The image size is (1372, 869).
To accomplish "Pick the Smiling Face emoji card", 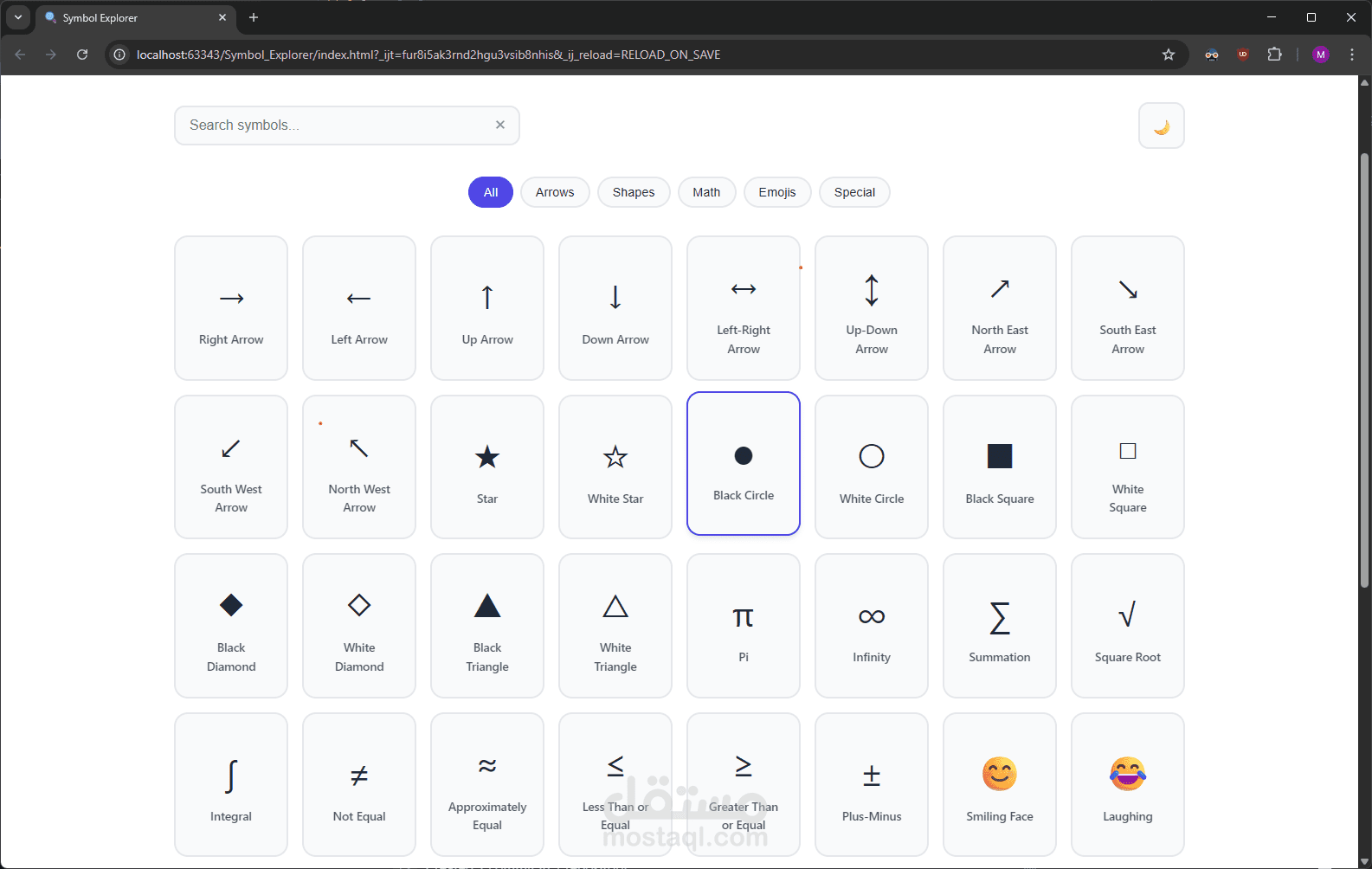I will (1000, 785).
